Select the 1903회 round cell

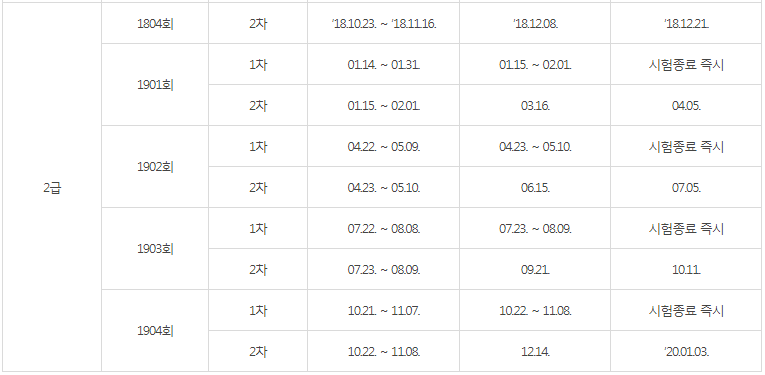point(155,249)
